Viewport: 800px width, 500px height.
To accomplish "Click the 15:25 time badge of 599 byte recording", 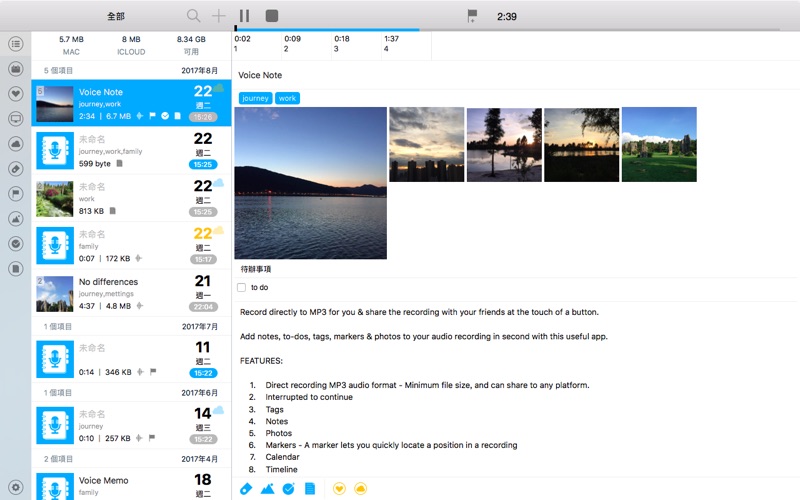I will click(203, 165).
